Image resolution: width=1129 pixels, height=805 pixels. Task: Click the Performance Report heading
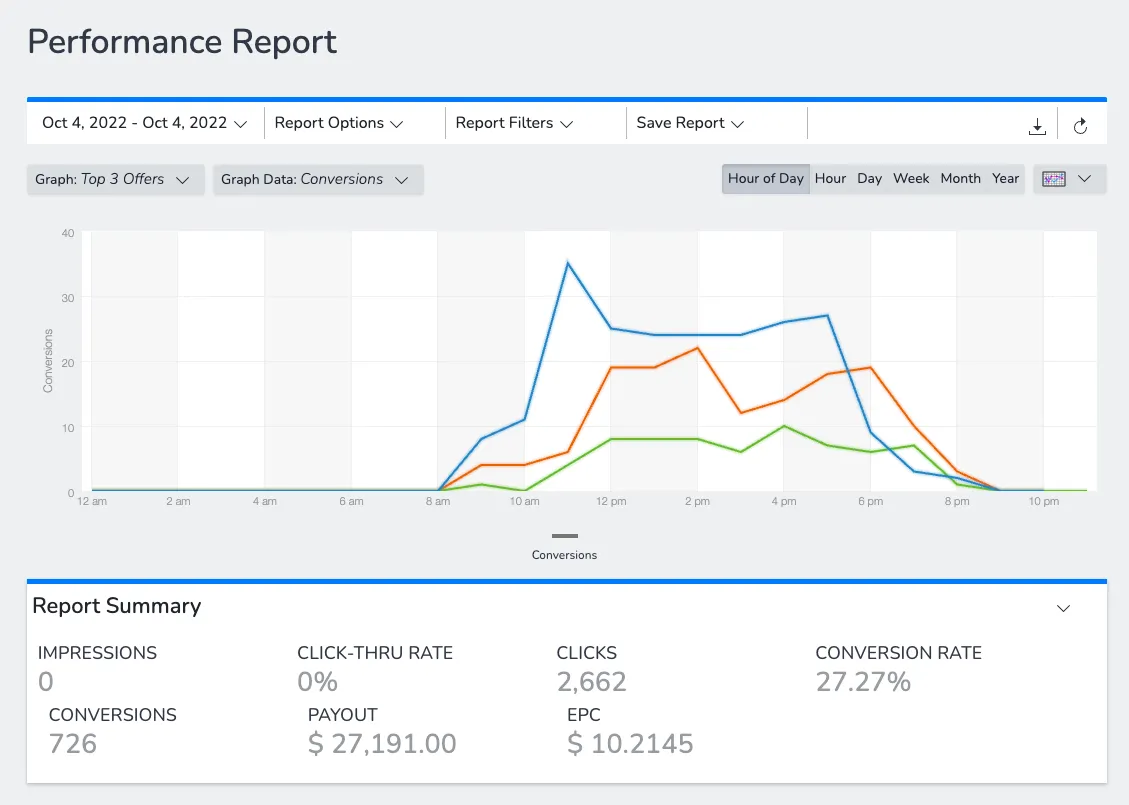(x=182, y=42)
